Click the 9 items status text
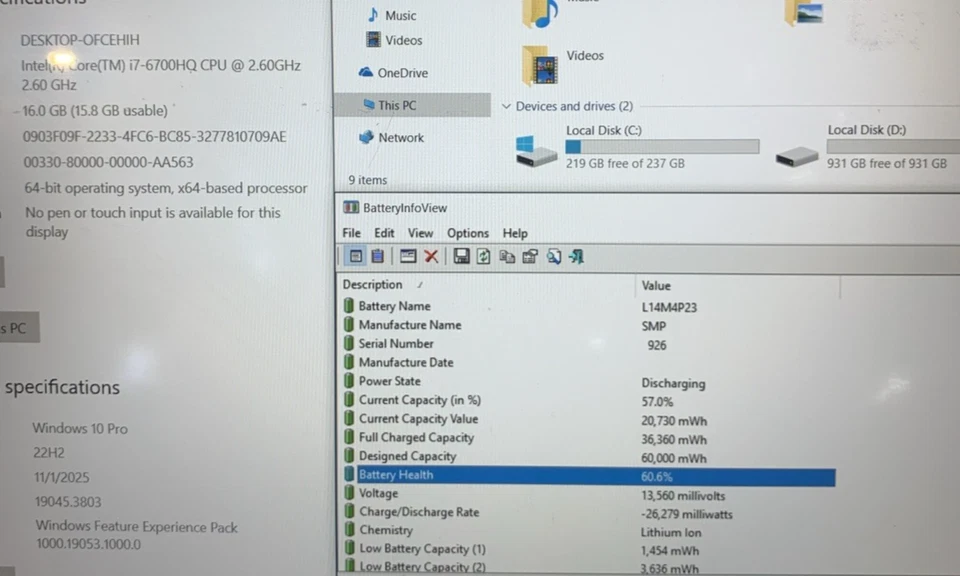Image resolution: width=960 pixels, height=576 pixels. [368, 180]
